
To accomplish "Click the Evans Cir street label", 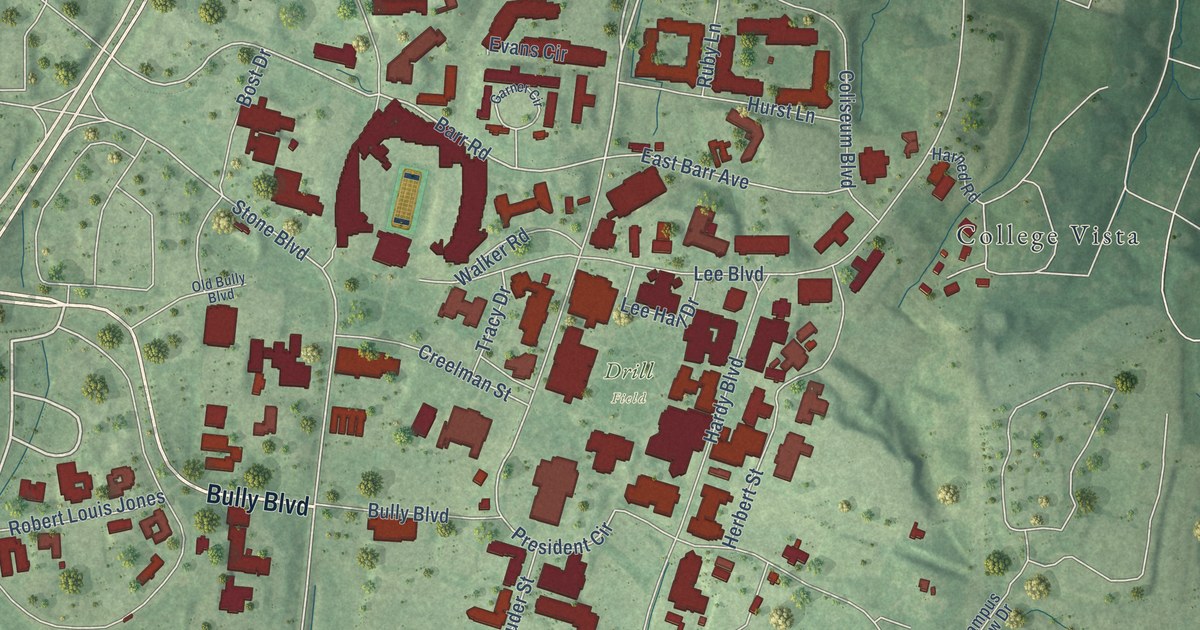I will (x=527, y=51).
